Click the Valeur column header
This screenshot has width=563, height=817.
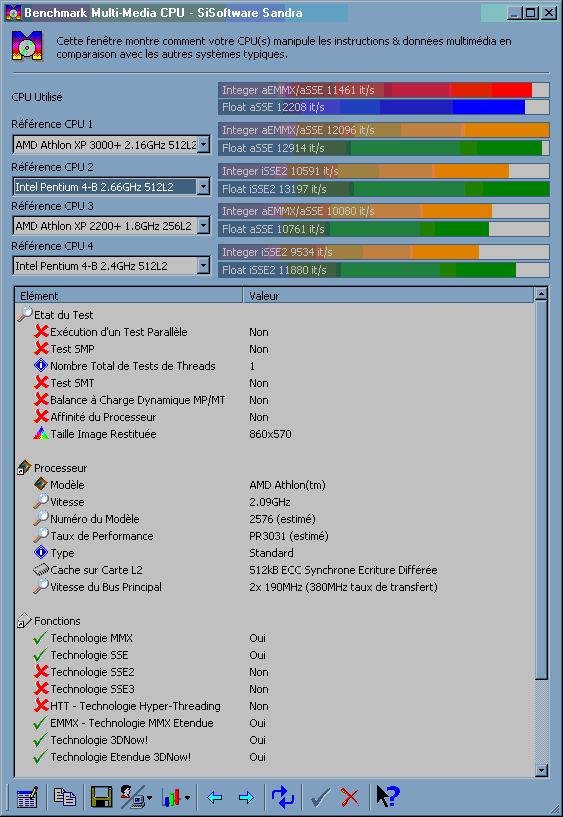[x=389, y=295]
